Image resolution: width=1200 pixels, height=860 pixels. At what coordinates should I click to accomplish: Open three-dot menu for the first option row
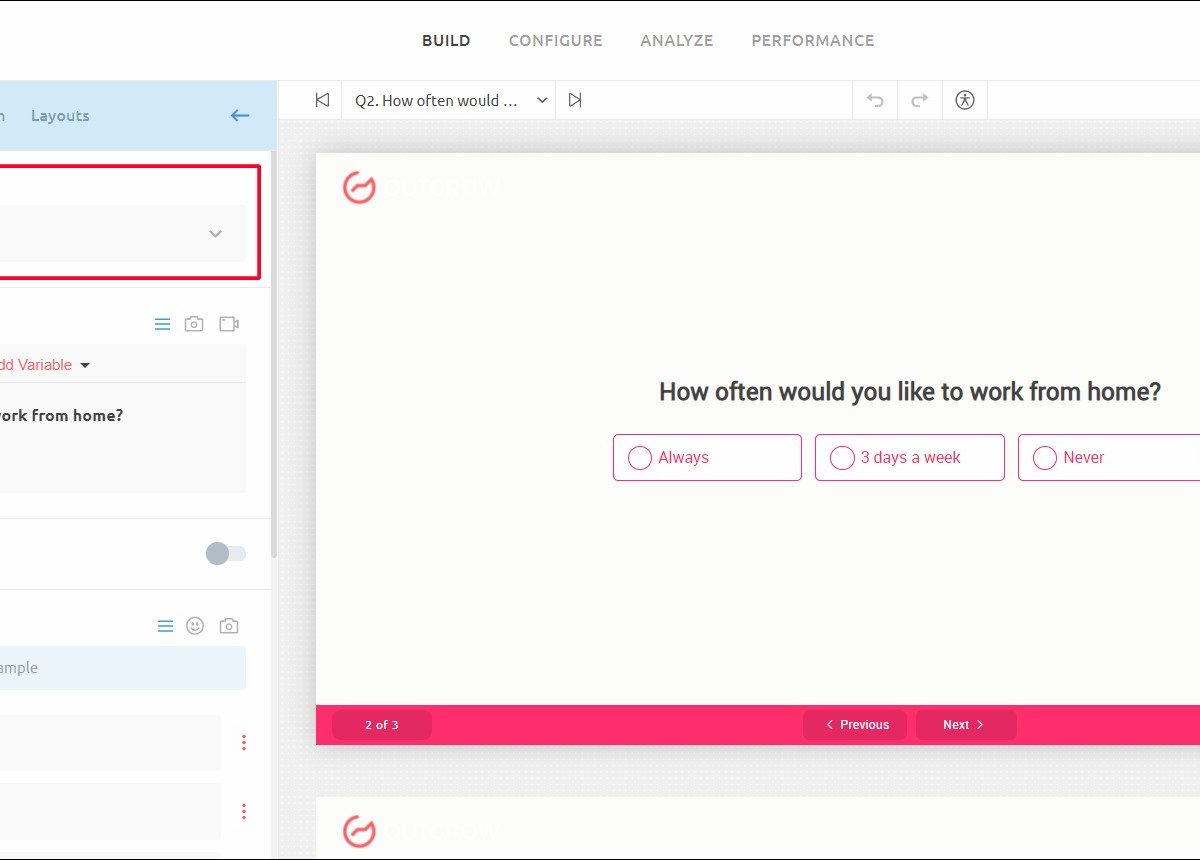pos(243,742)
